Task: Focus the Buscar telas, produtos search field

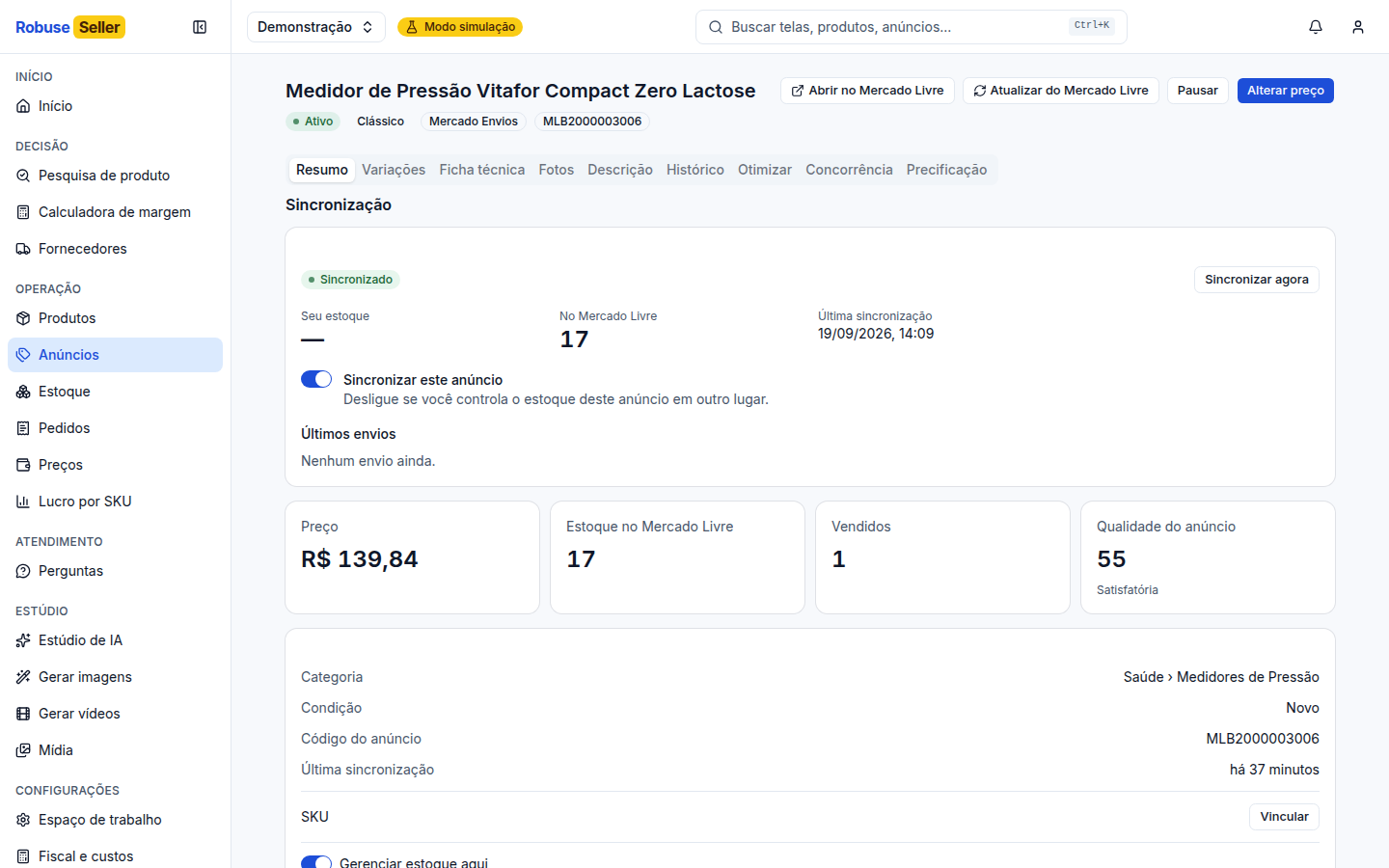Action: [912, 27]
